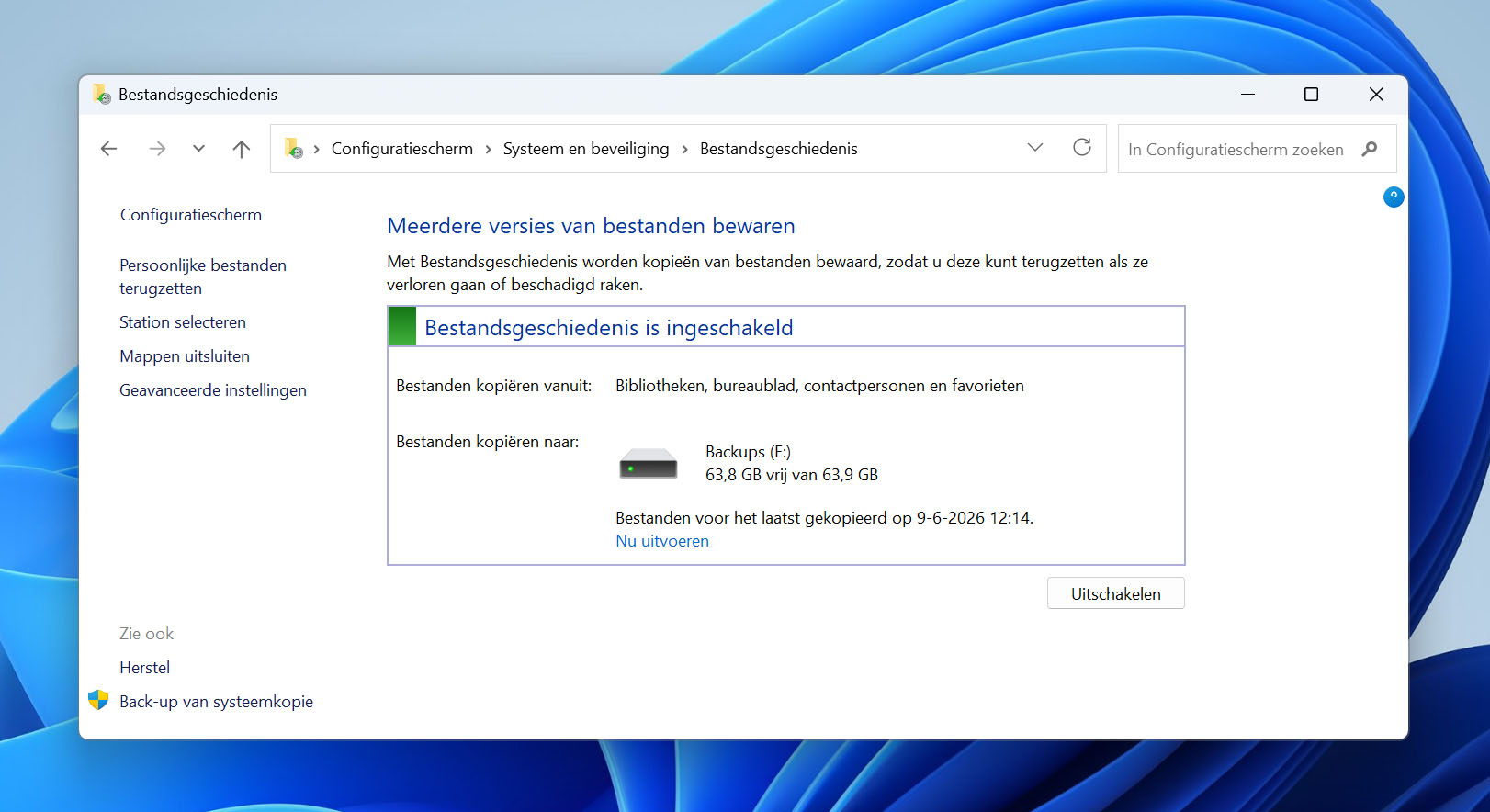Open Station selecteren link
This screenshot has width=1490, height=812.
[183, 322]
